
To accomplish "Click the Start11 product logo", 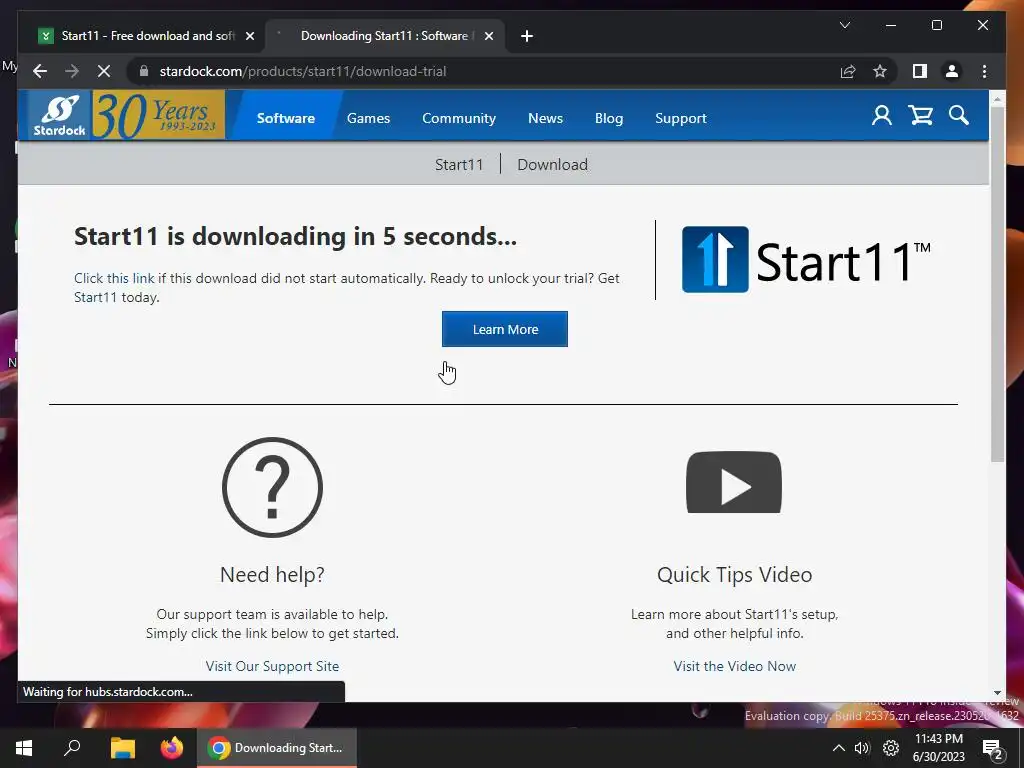I will pyautogui.click(x=805, y=260).
